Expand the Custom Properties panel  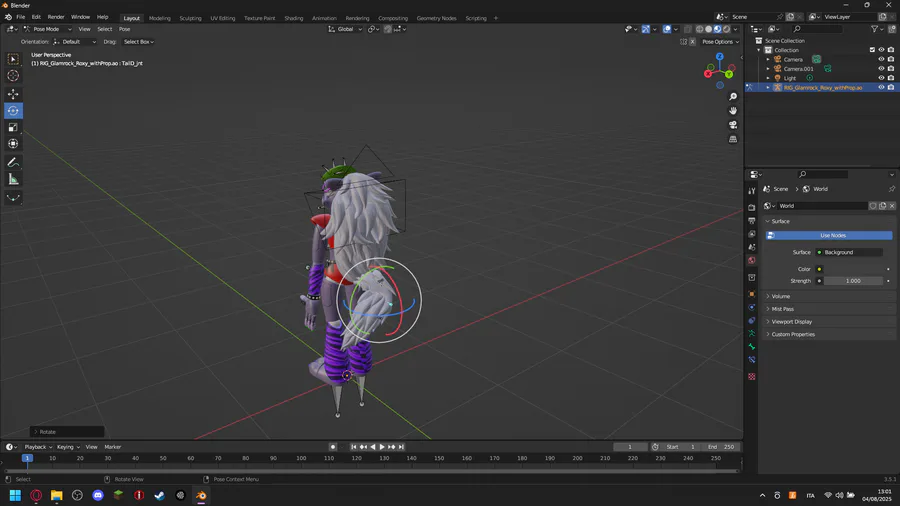coord(829,334)
